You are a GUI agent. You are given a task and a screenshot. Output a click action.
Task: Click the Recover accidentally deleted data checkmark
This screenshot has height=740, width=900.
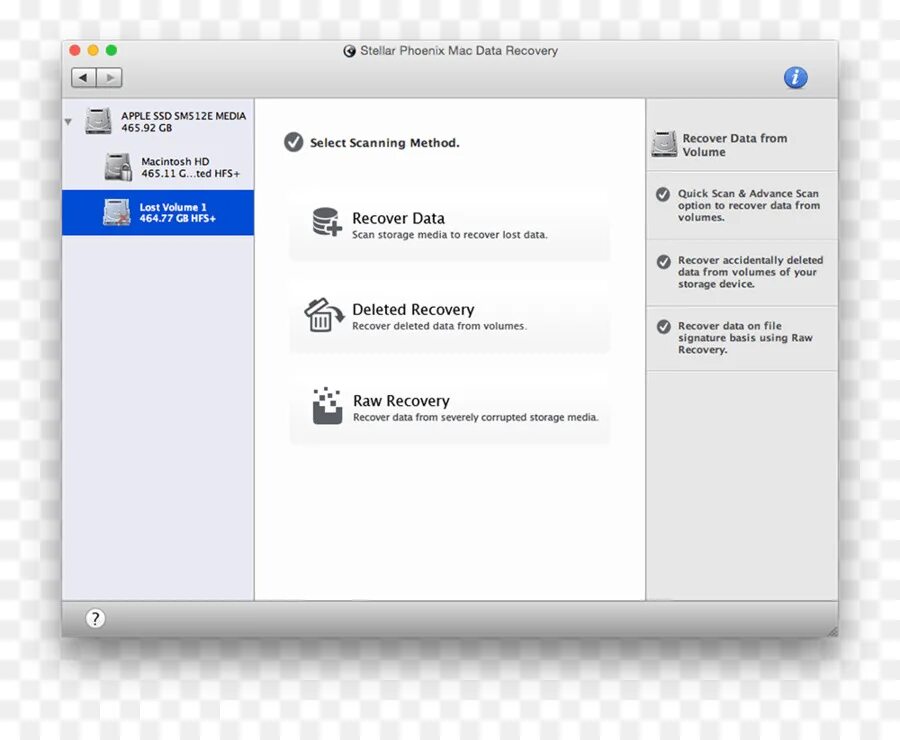click(x=663, y=262)
